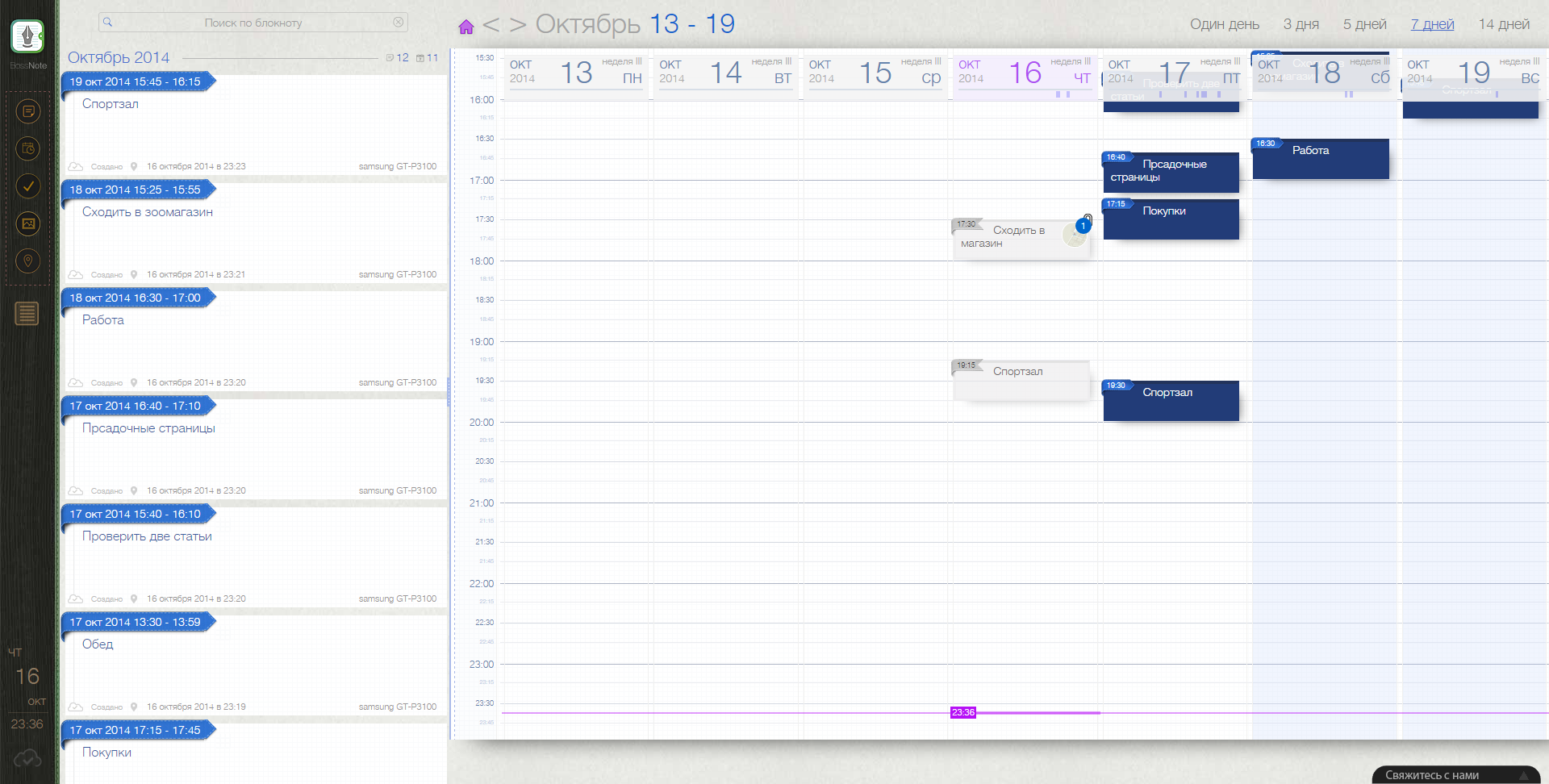Click the magnifier icon in search field

[x=108, y=23]
